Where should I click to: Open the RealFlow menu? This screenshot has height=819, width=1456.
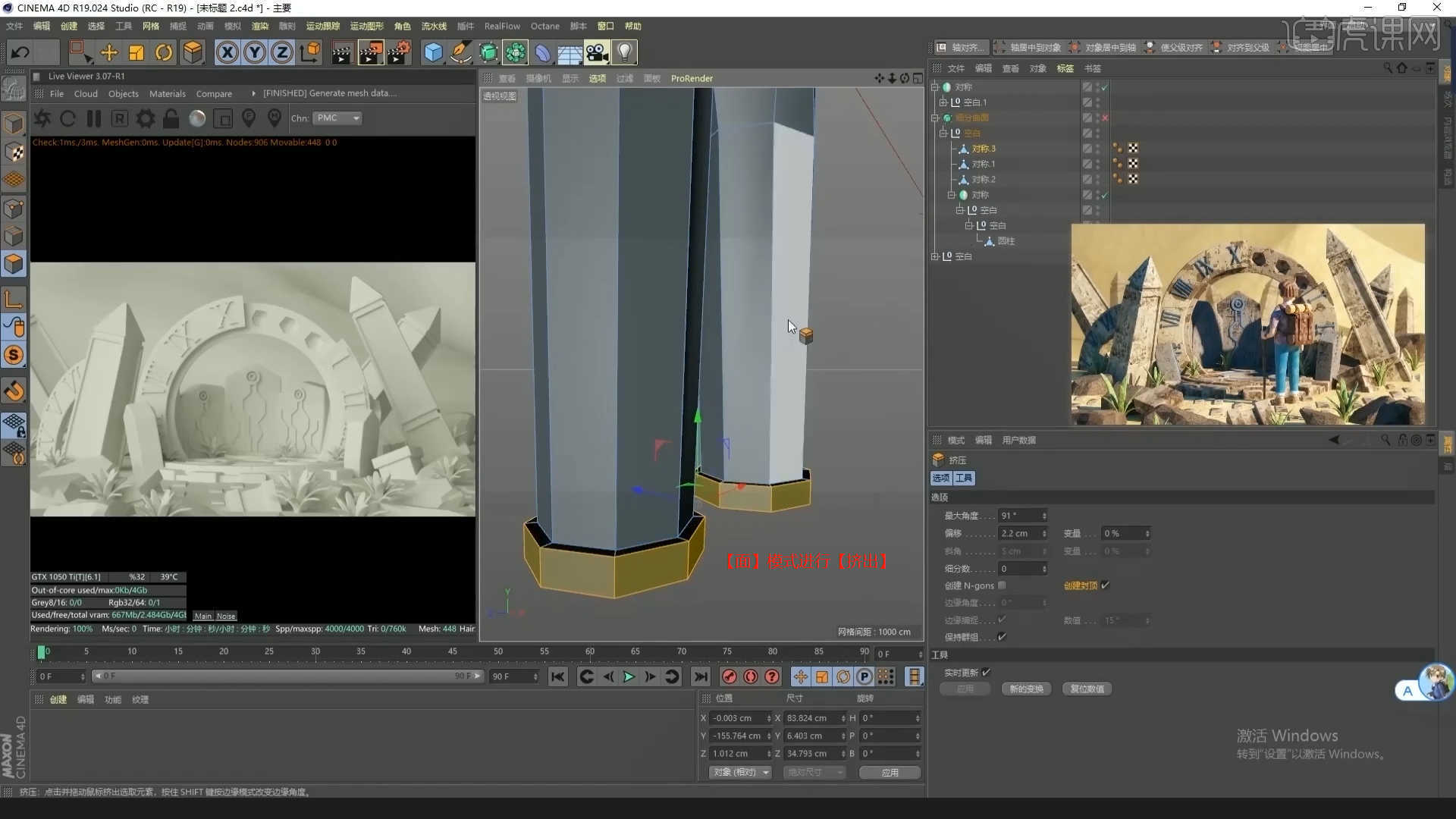(x=502, y=26)
